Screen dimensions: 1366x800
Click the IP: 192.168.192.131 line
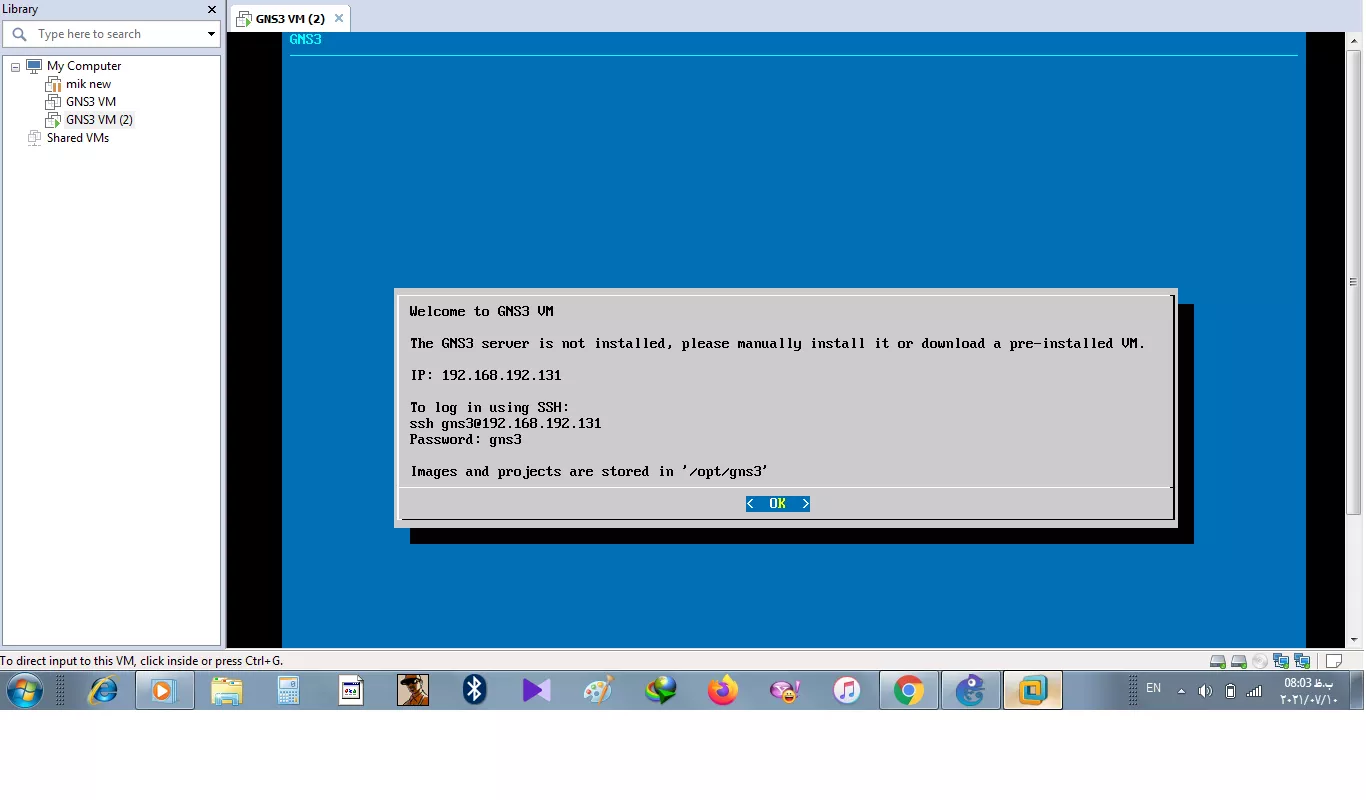coord(485,375)
